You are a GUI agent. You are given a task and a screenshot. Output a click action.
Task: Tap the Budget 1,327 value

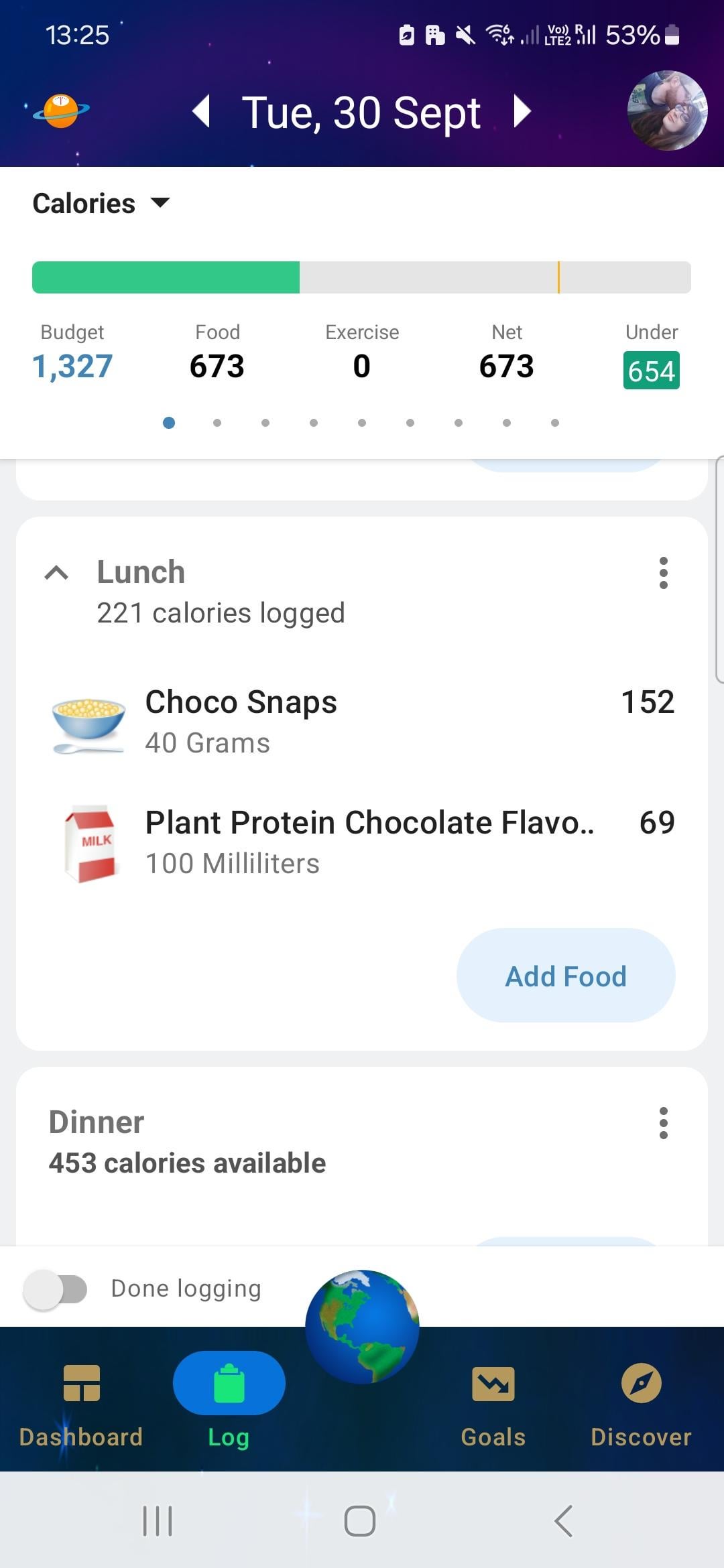(72, 367)
